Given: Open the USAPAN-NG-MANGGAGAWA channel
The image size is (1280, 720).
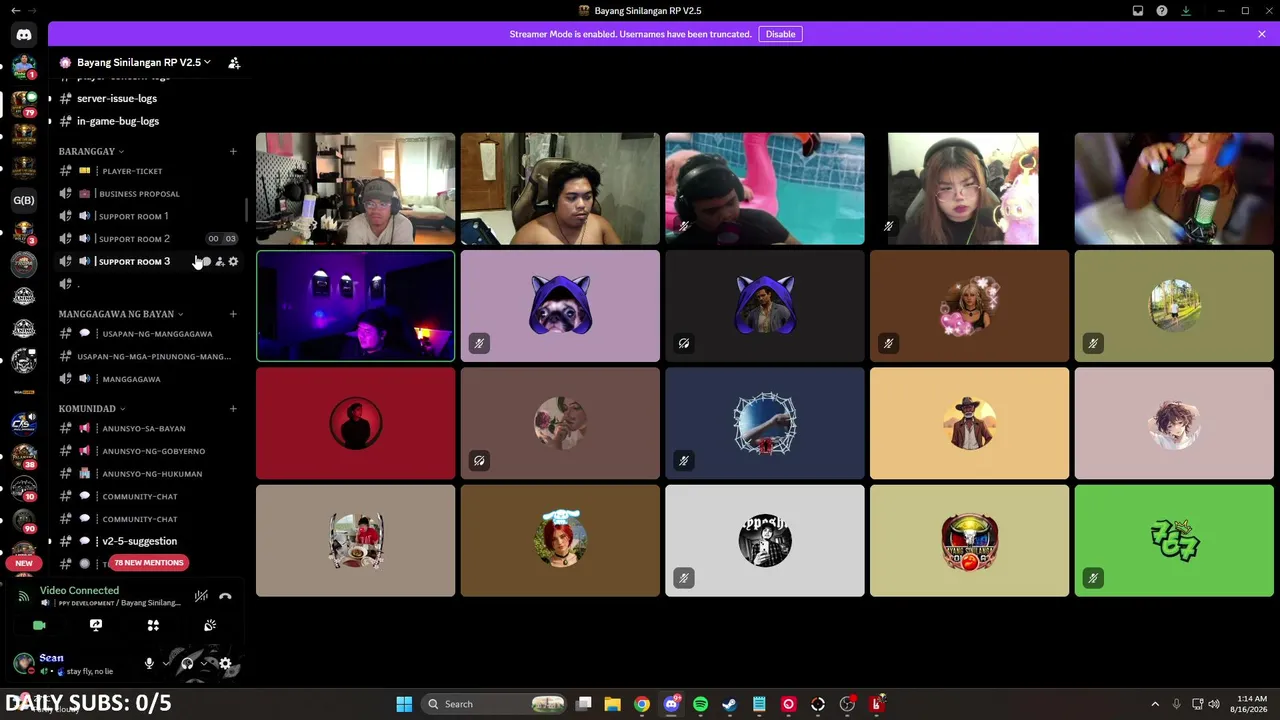Looking at the screenshot, I should pos(148,334).
